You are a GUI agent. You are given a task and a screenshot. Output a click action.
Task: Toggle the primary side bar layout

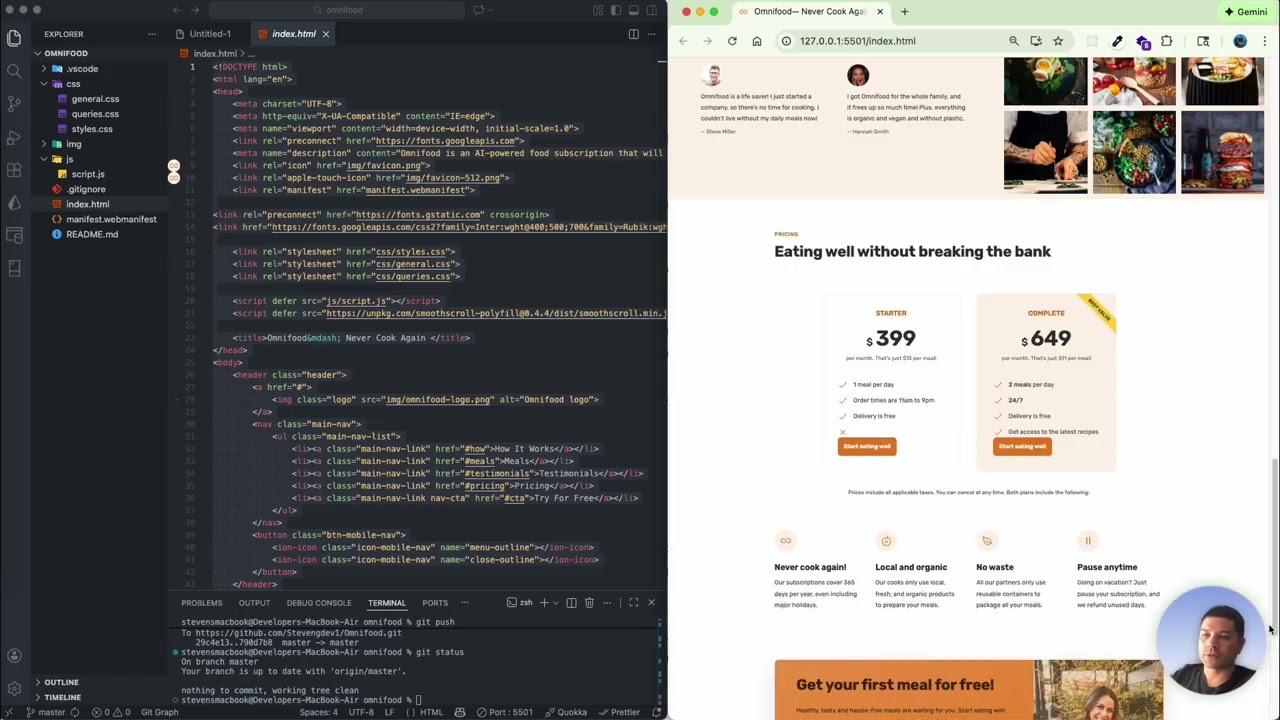tap(616, 10)
